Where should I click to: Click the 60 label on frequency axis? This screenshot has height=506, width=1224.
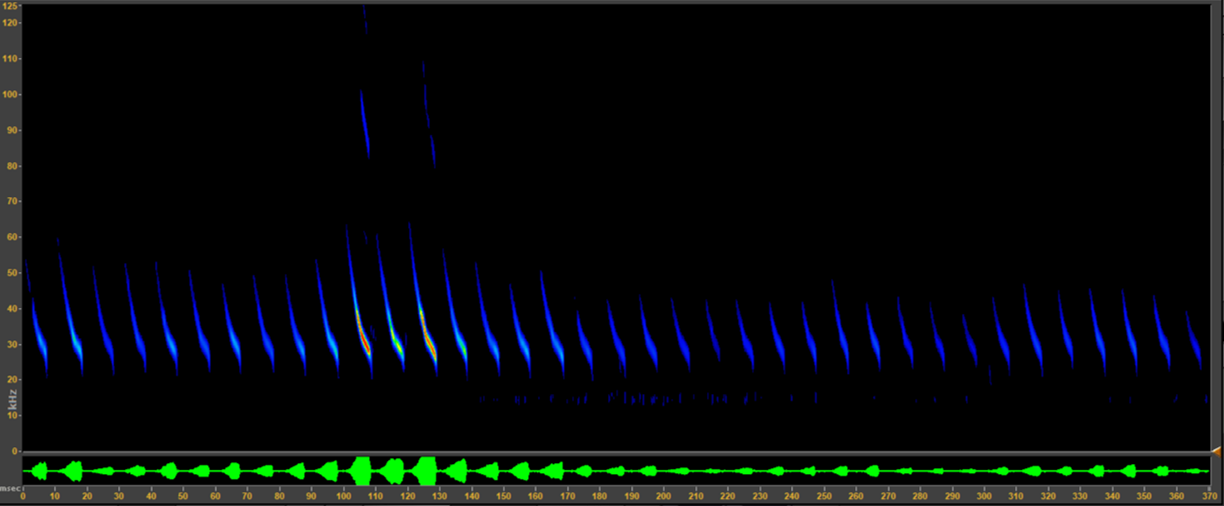(x=11, y=237)
